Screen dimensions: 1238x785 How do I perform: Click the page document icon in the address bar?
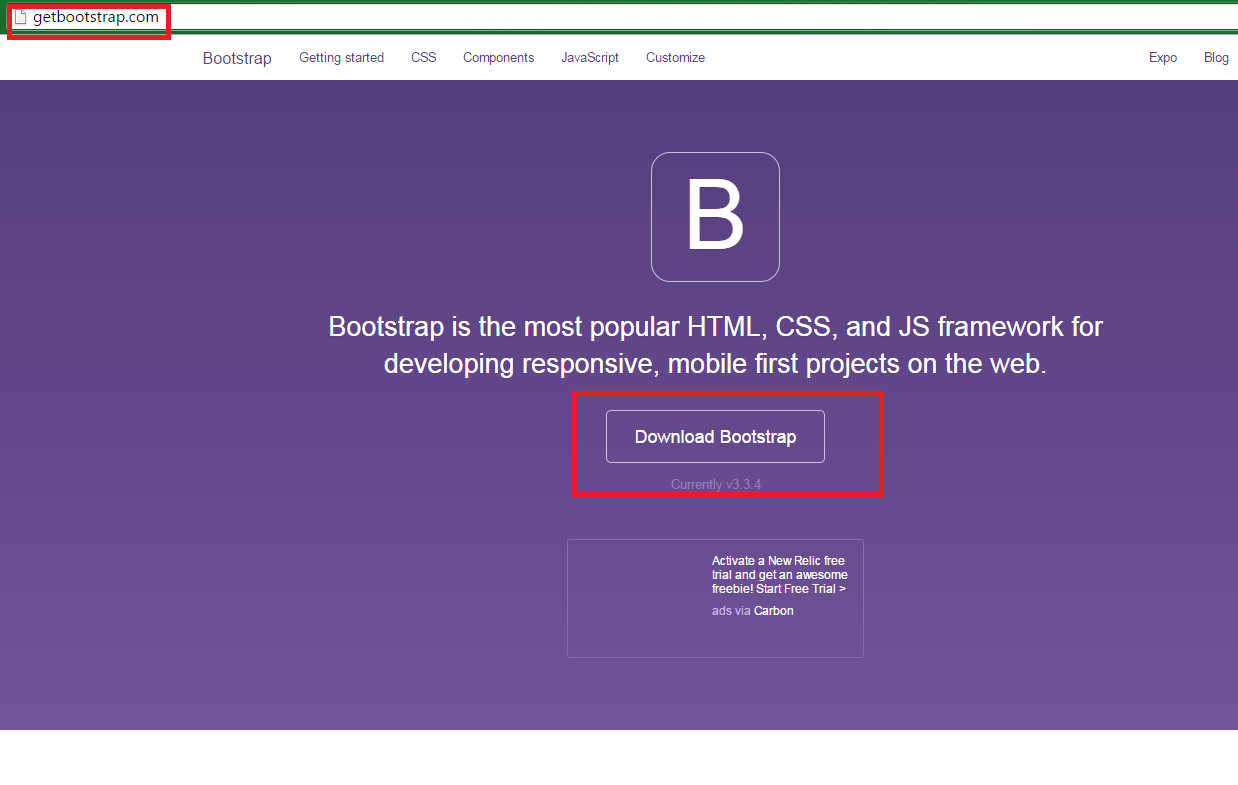(18, 17)
